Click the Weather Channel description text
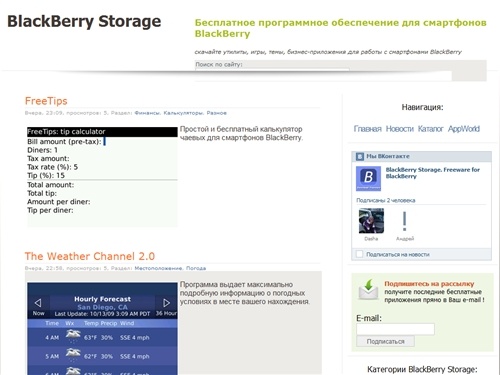This screenshot has width=500, height=375. (x=245, y=293)
